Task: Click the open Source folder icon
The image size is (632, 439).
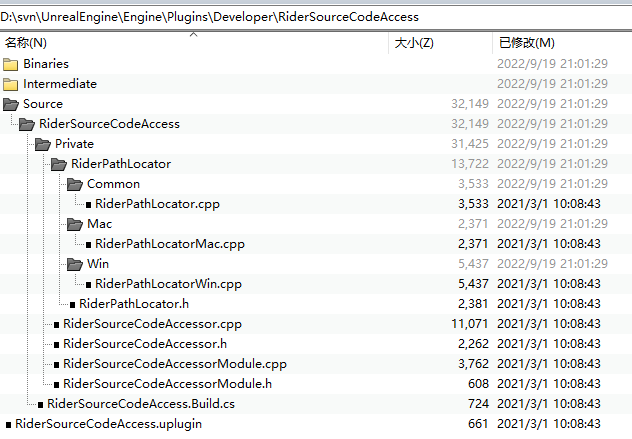Action: point(11,104)
